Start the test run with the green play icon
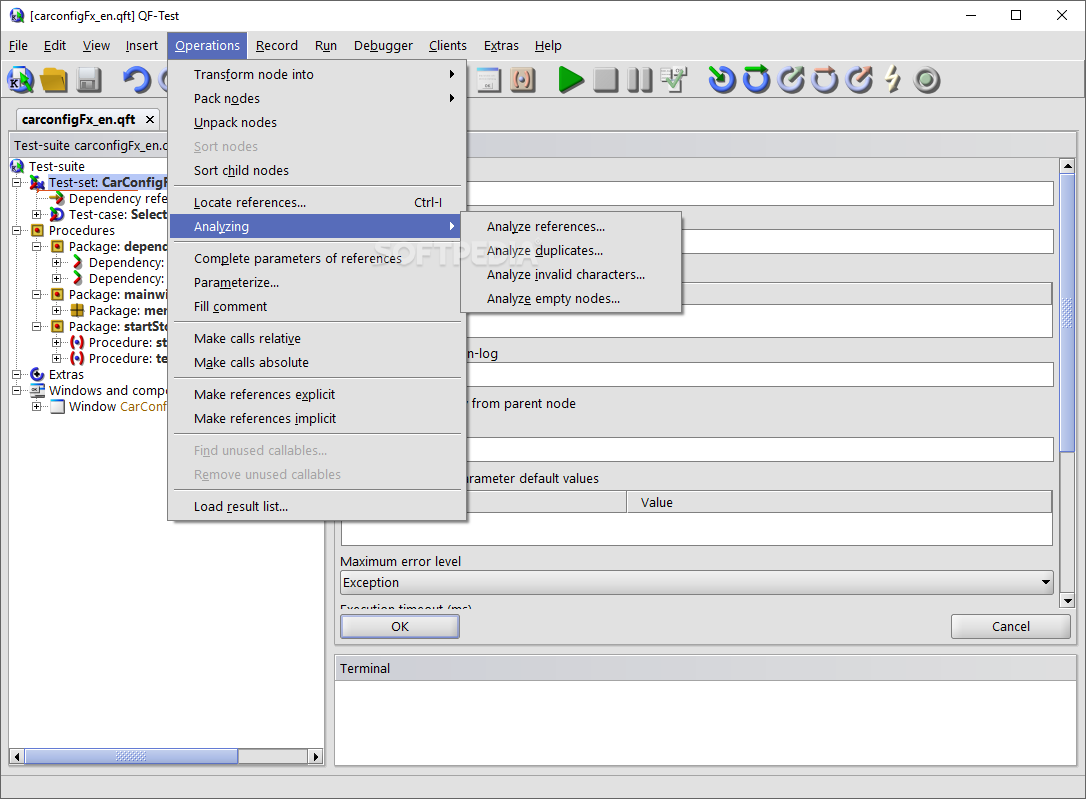The height and width of the screenshot is (799, 1086). pos(571,80)
